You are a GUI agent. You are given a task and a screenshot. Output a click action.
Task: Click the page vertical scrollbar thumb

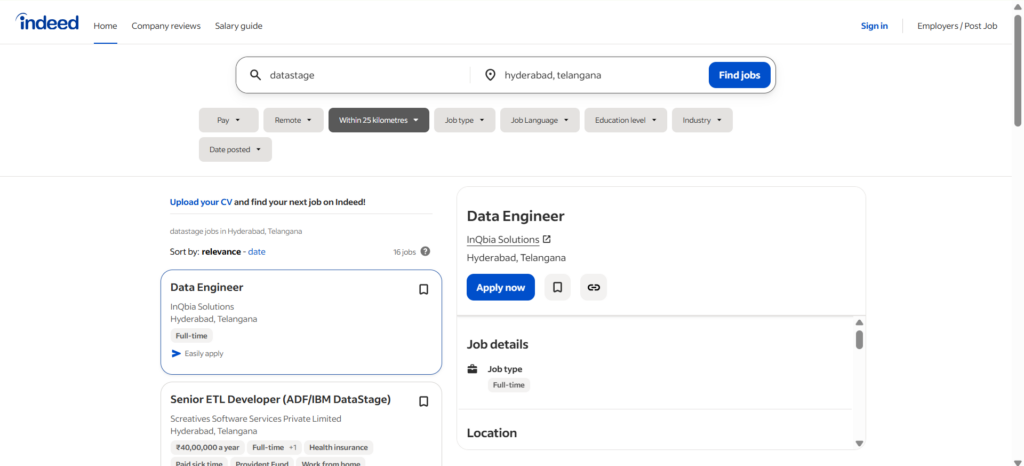1017,70
